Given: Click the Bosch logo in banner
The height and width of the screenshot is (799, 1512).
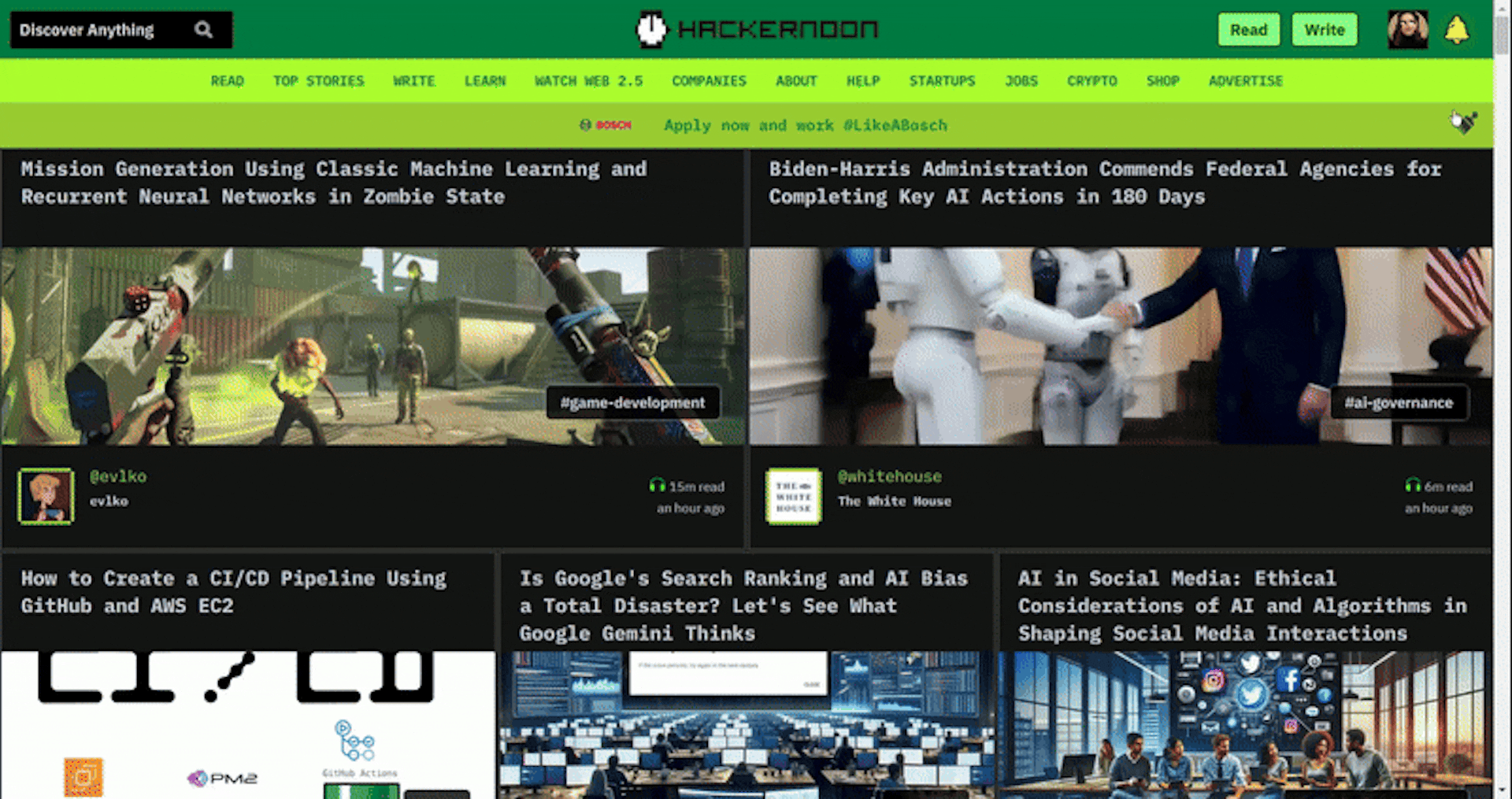Looking at the screenshot, I should click(606, 125).
